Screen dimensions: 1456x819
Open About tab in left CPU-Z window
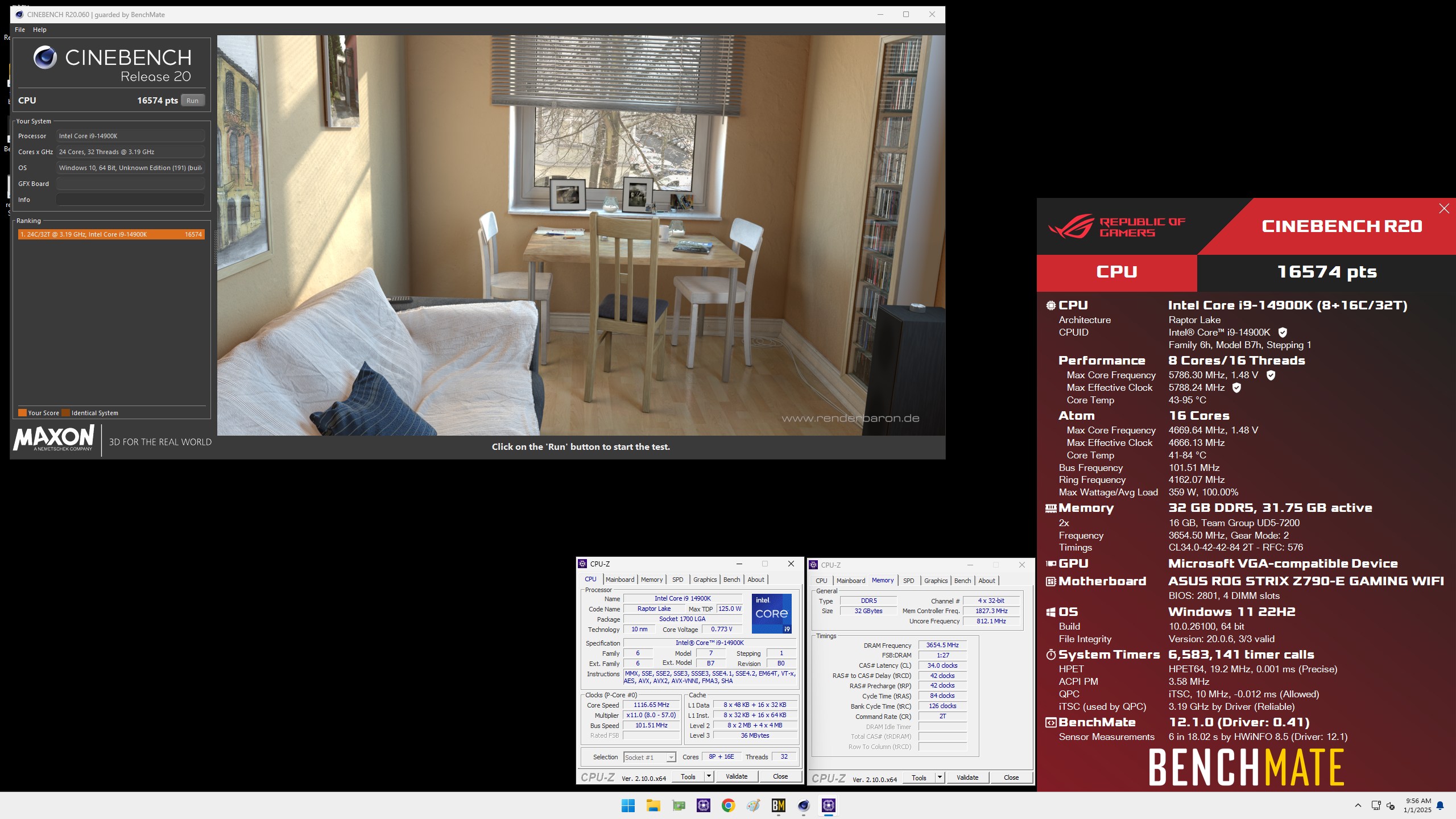click(x=756, y=580)
